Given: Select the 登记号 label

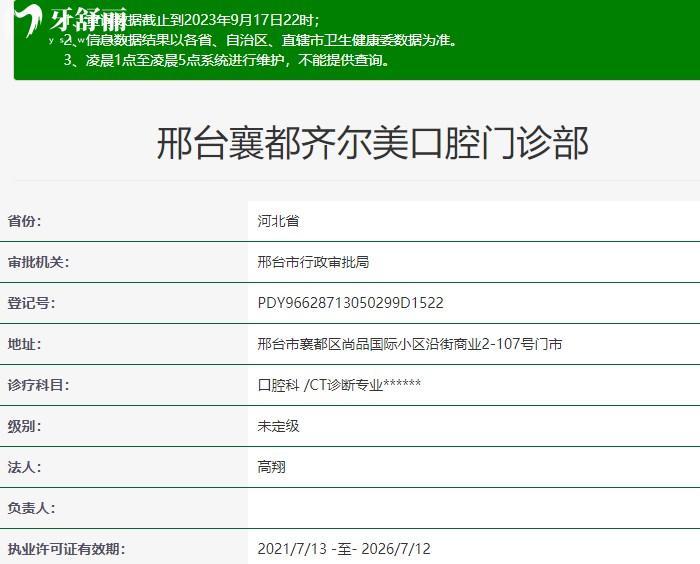Looking at the screenshot, I should coord(31,303).
